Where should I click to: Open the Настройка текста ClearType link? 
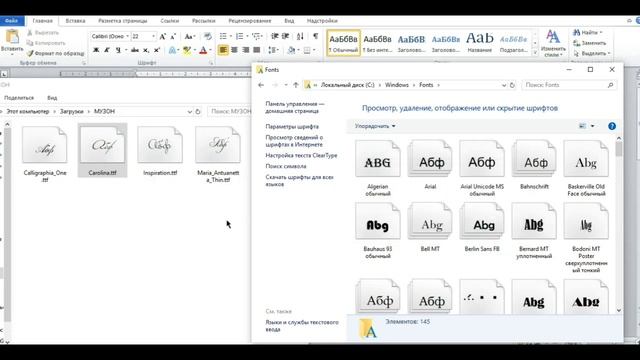tap(301, 156)
